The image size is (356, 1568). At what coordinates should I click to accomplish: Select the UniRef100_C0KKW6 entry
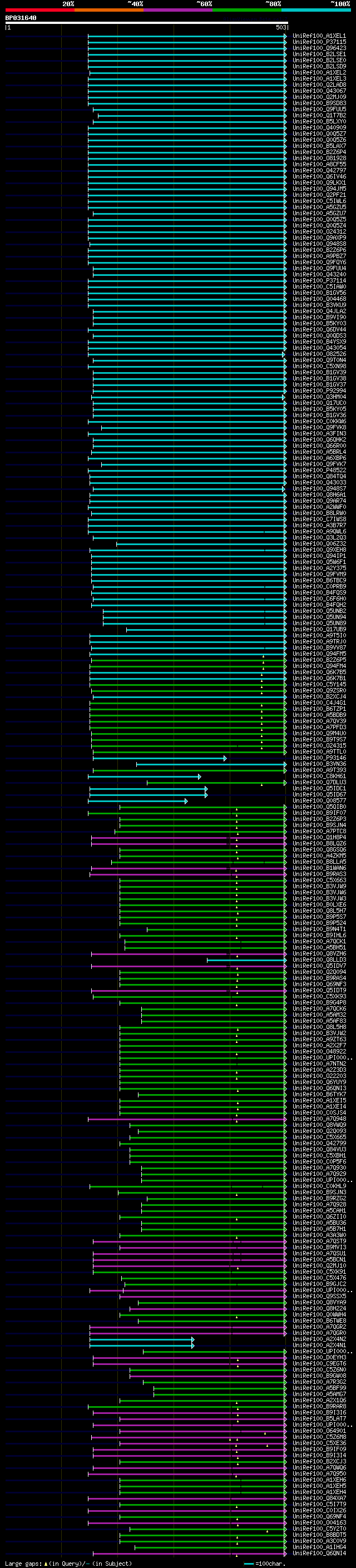coord(319,421)
